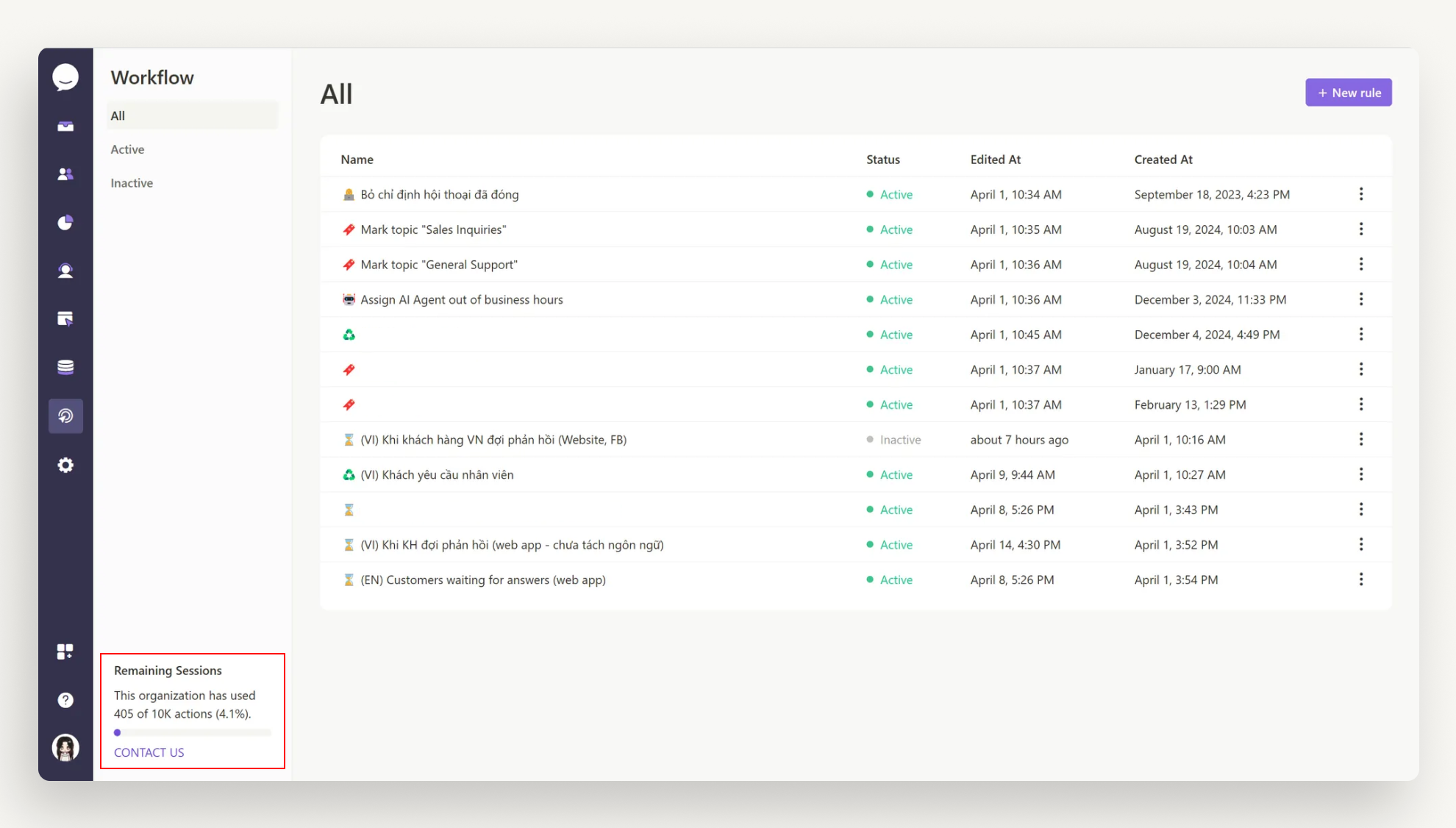Screen dimensions: 1456x828
Task: Open the three-dot menu for 'Assign AI Agent out of business hours'
Action: coord(1361,299)
